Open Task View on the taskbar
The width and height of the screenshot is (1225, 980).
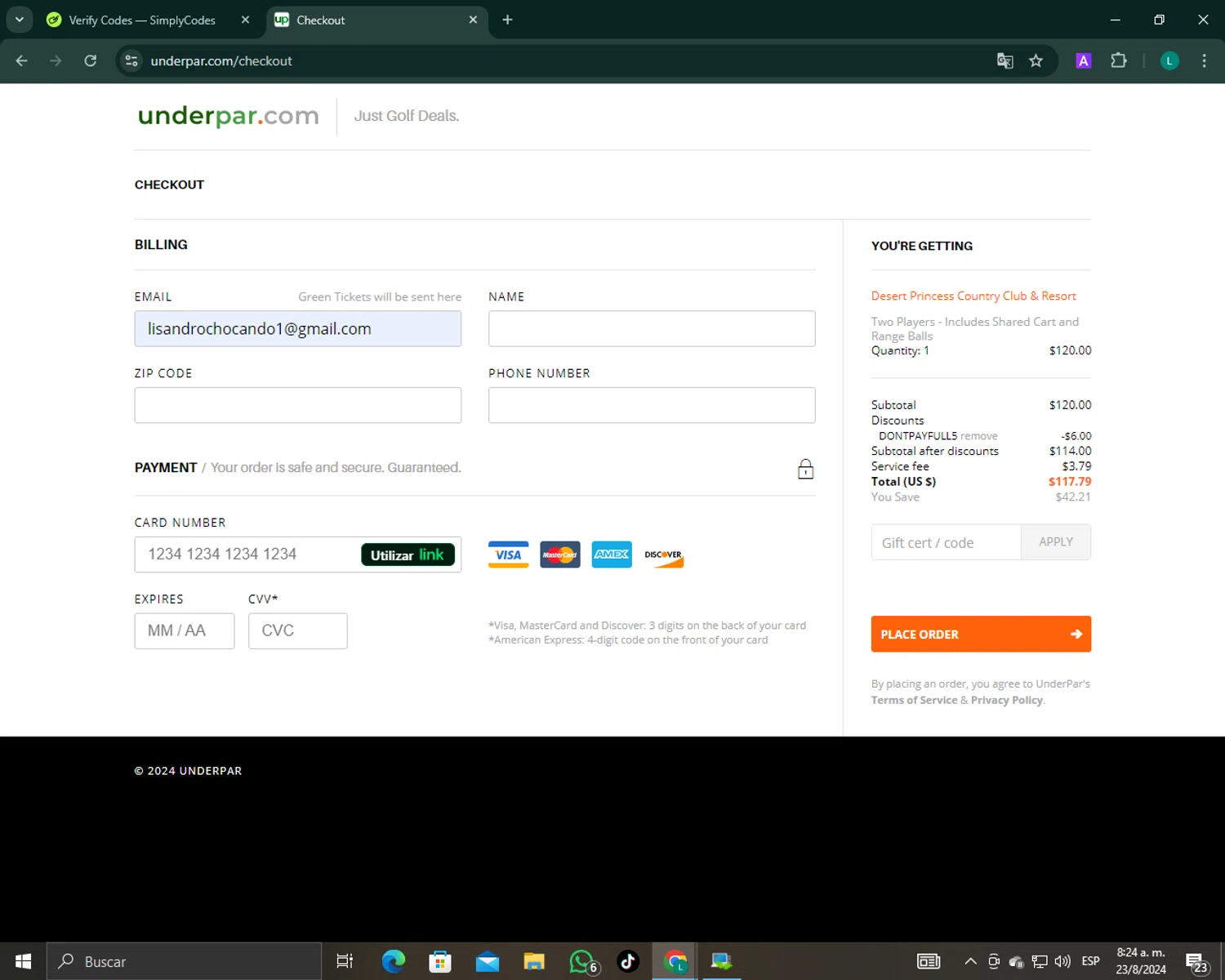(345, 961)
